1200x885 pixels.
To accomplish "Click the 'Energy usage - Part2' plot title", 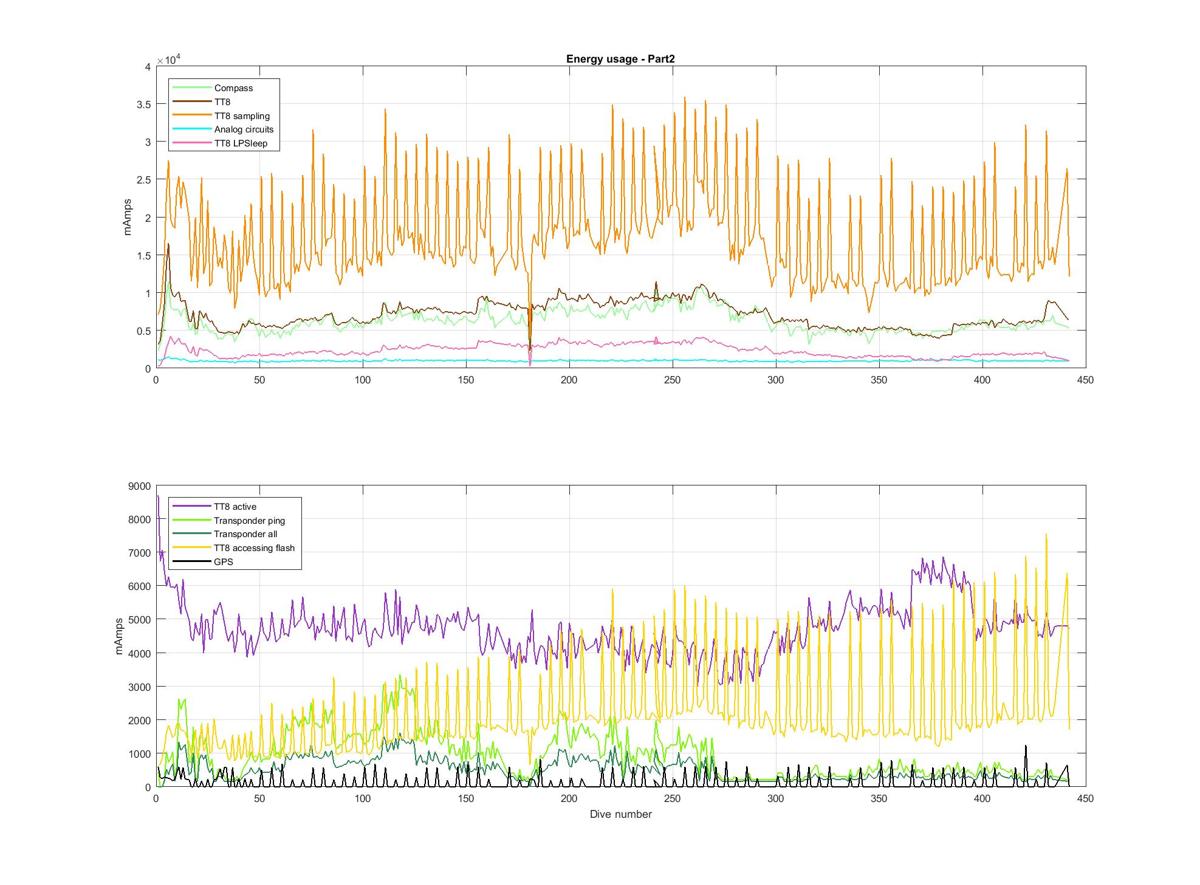I will [x=622, y=59].
